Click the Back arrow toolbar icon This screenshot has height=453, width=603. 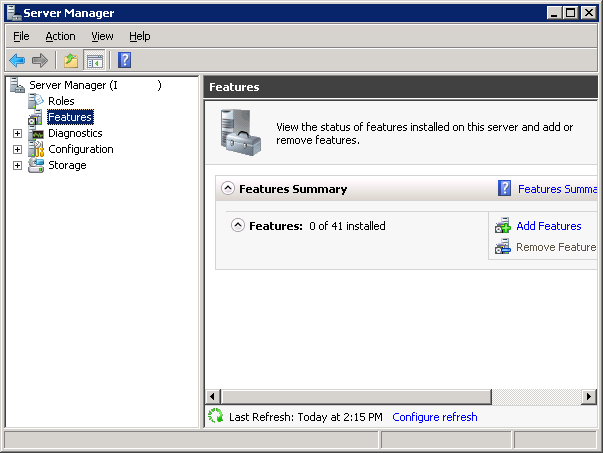click(17, 60)
